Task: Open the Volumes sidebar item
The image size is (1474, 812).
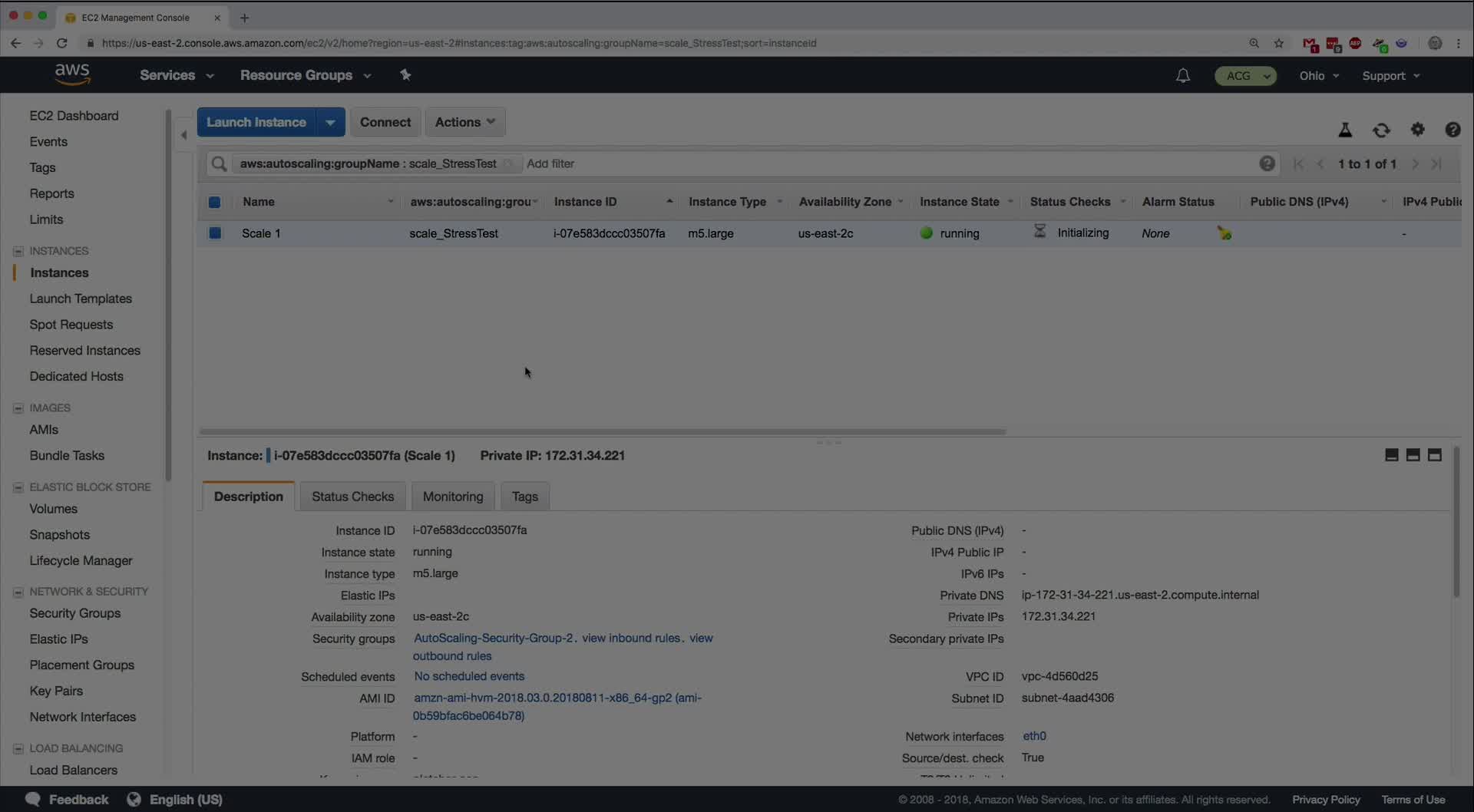Action: click(x=54, y=509)
